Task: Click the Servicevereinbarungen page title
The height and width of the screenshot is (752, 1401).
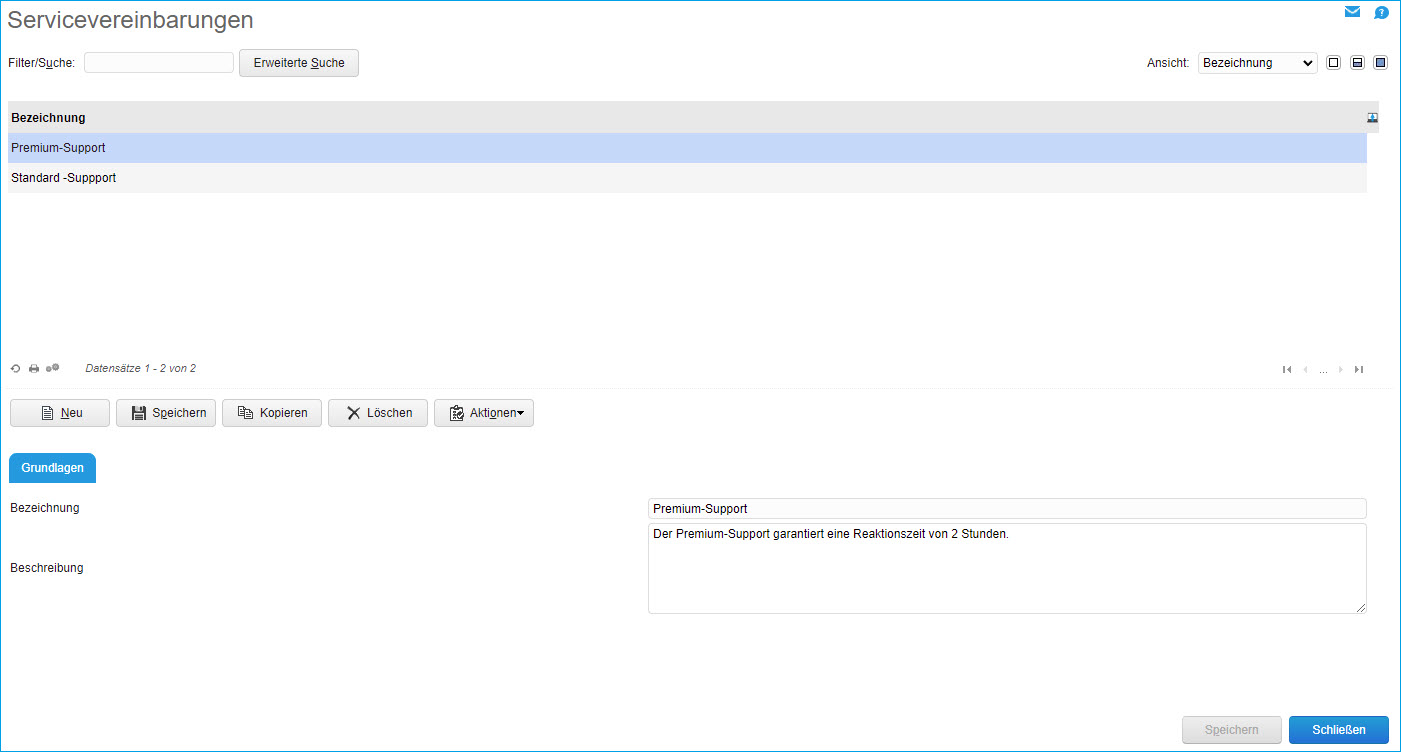Action: (130, 20)
